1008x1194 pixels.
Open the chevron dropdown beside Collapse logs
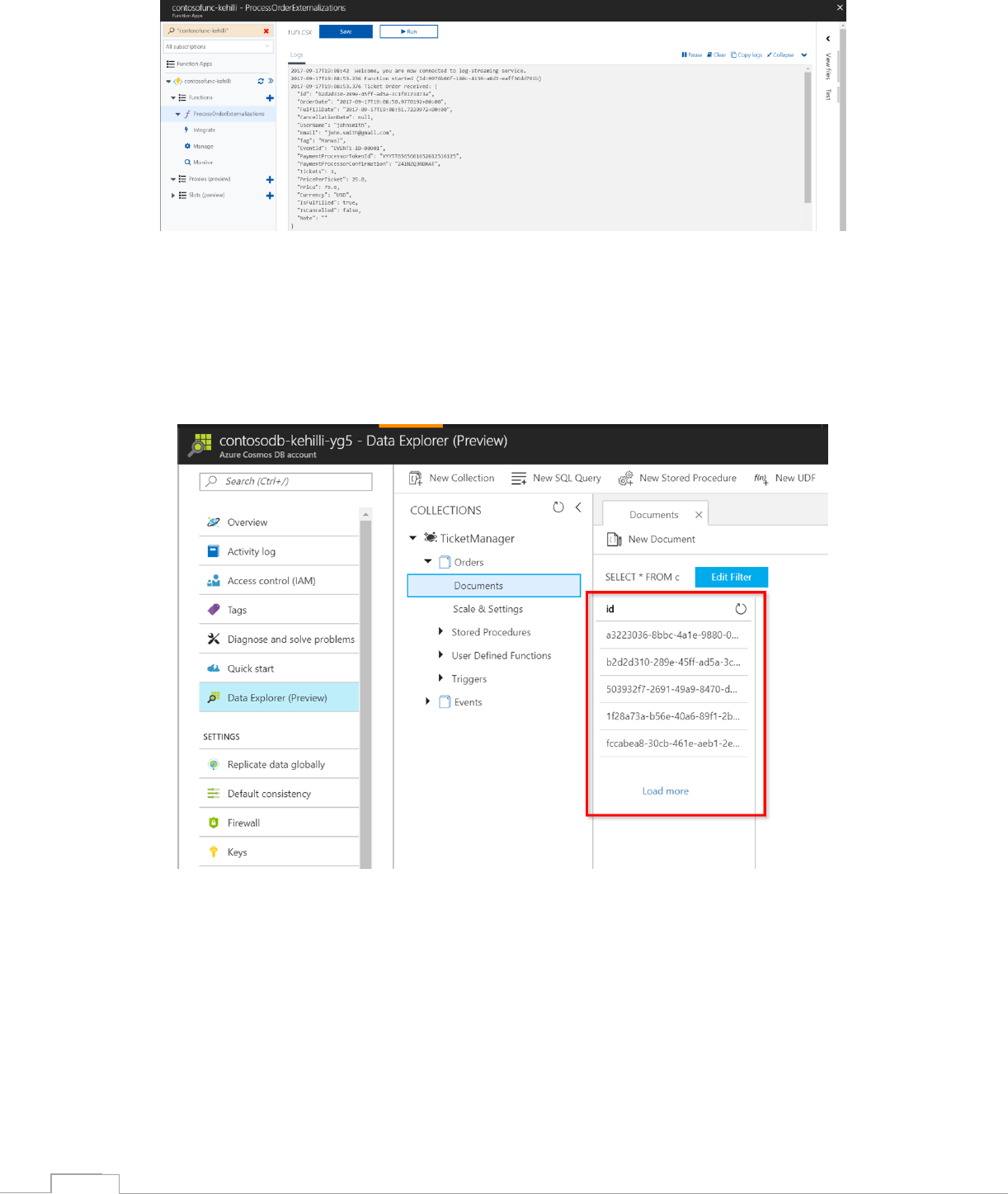(804, 55)
